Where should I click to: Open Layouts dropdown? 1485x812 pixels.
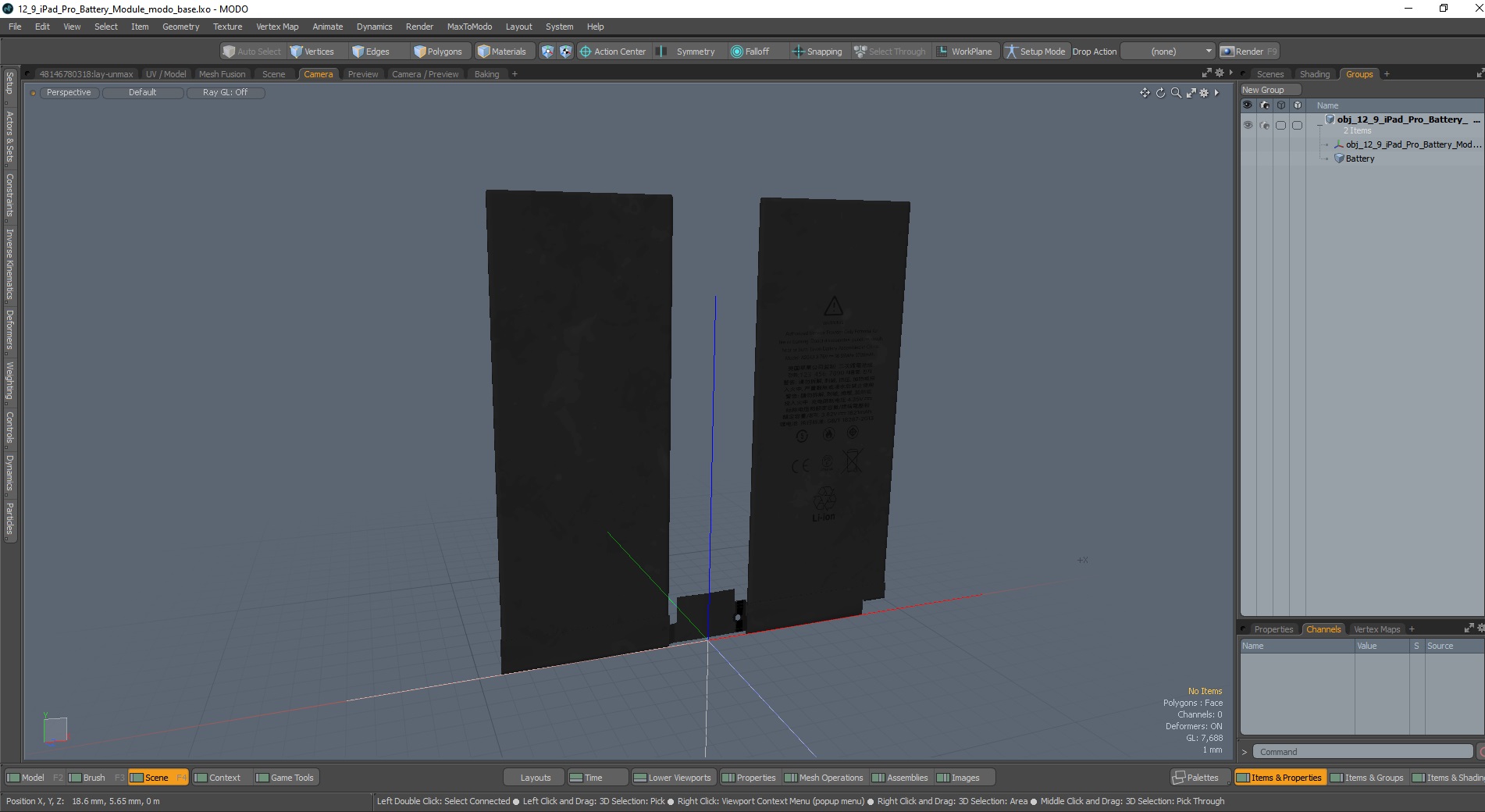(535, 778)
